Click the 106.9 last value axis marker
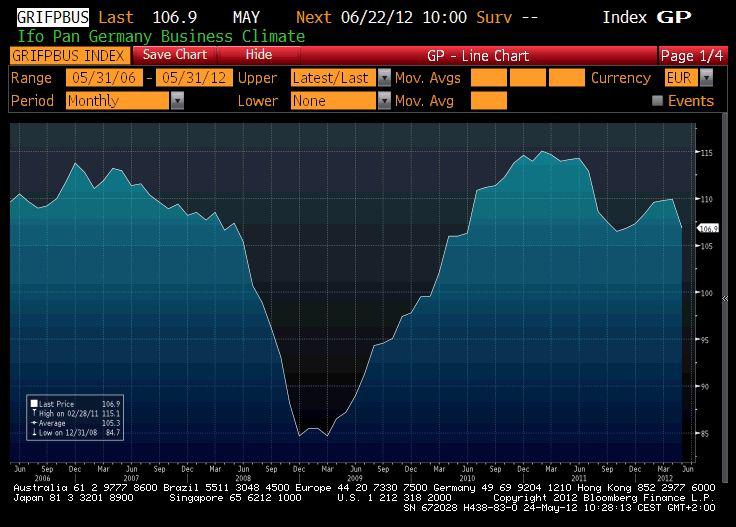 coord(708,229)
